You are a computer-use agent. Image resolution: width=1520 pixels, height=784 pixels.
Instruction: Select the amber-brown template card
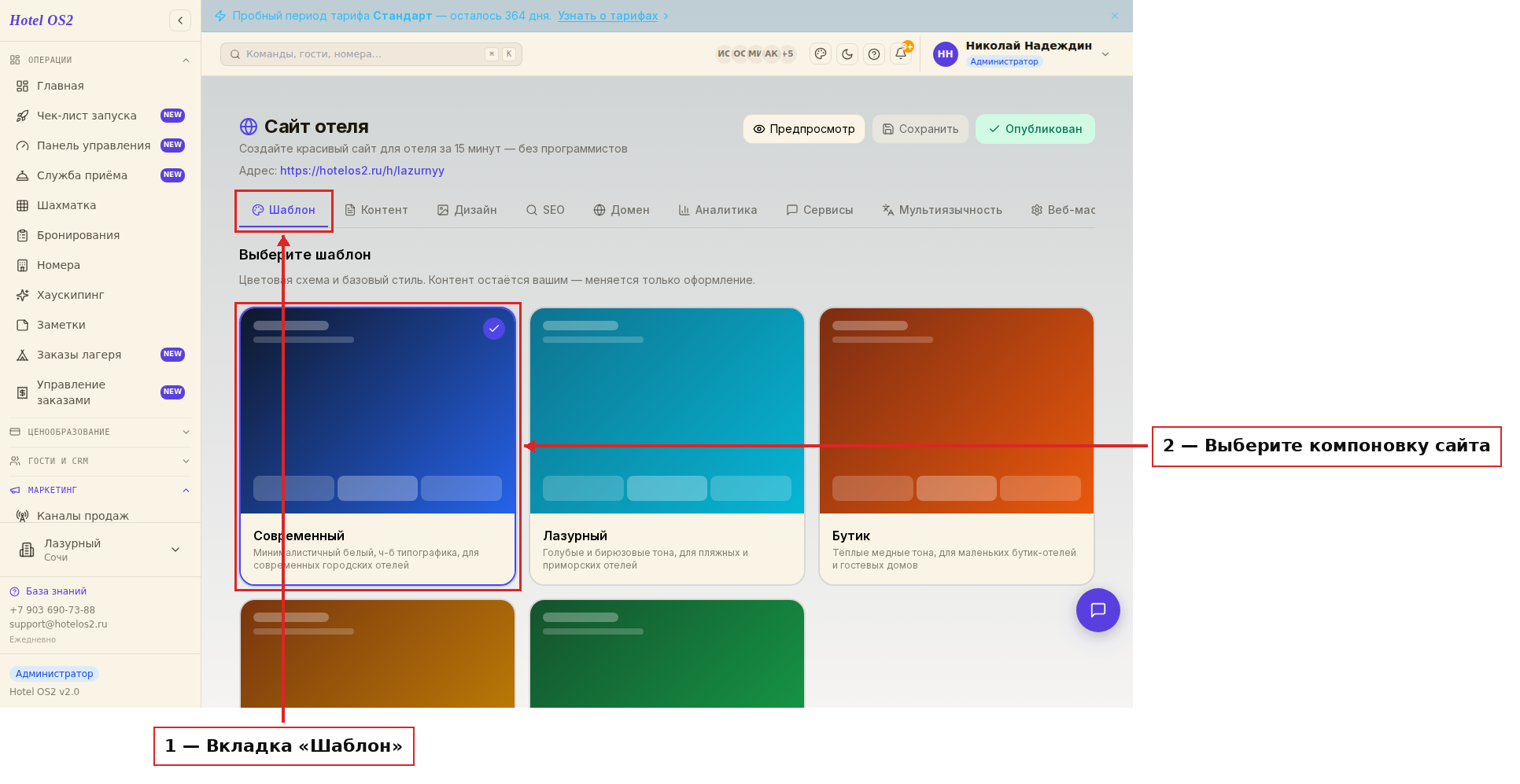tap(378, 654)
